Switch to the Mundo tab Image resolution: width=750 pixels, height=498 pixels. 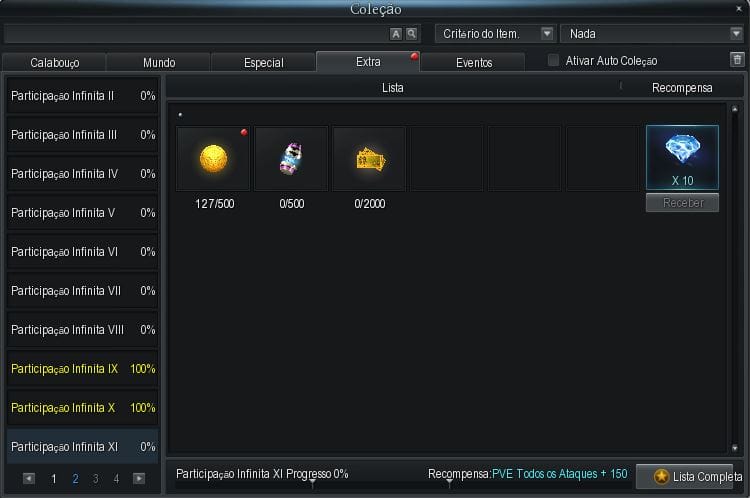159,63
